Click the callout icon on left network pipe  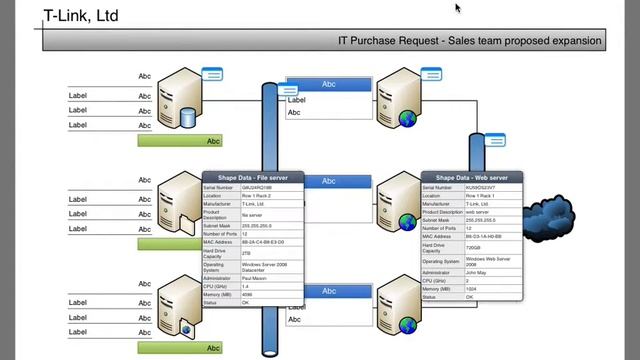click(x=288, y=89)
